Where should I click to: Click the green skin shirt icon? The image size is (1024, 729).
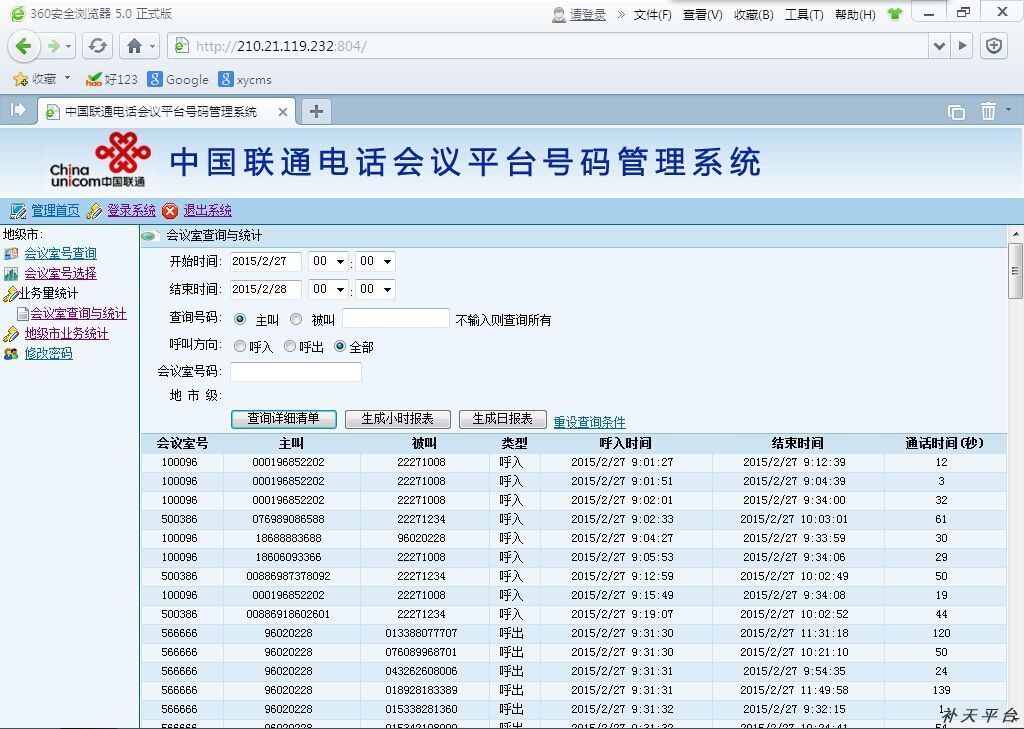pyautogui.click(x=895, y=14)
